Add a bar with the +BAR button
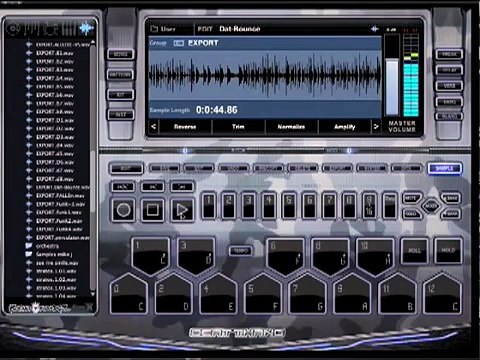 coord(451,198)
